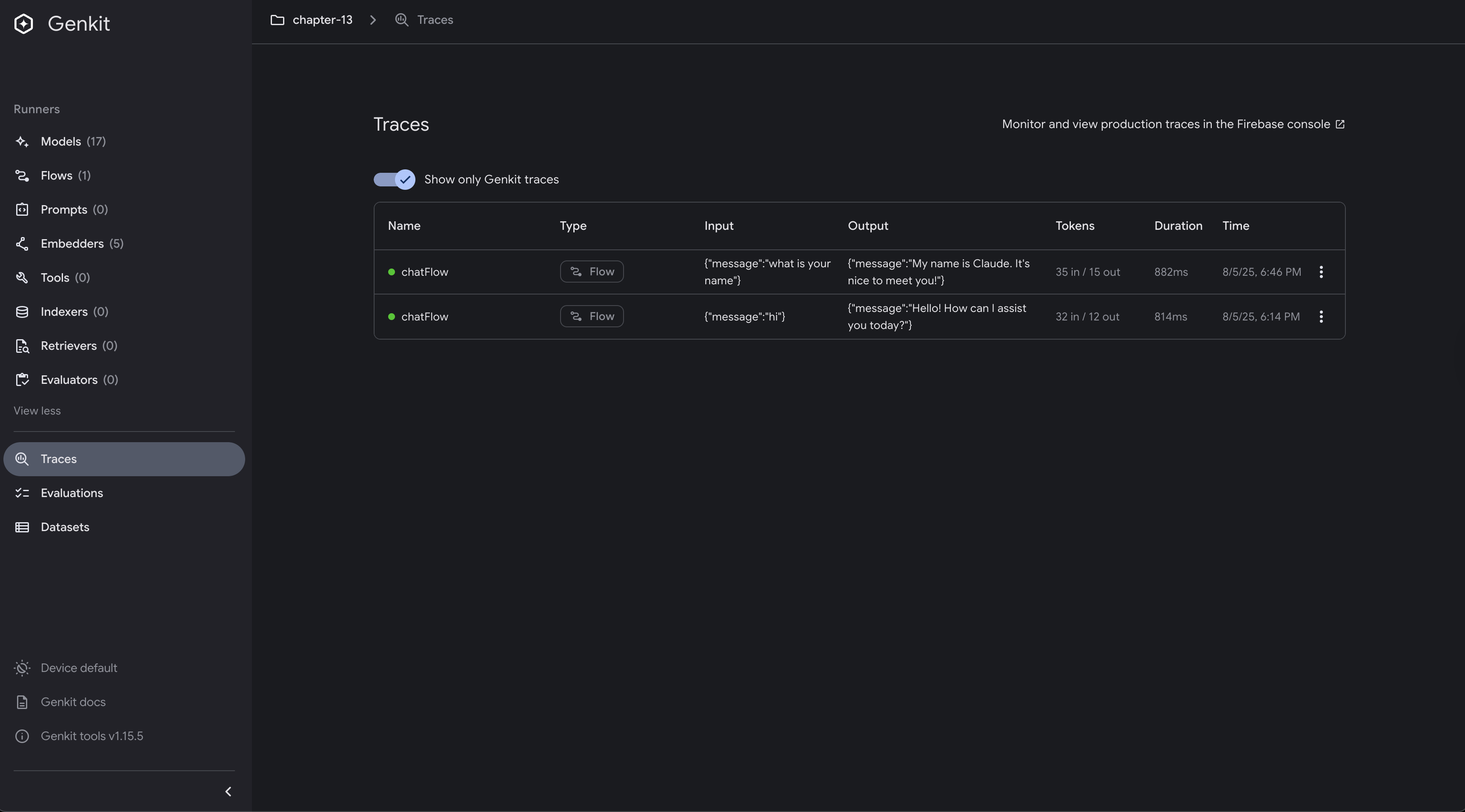The width and height of the screenshot is (1465, 812).
Task: Click the Evaluations checklist icon
Action: tap(22, 493)
